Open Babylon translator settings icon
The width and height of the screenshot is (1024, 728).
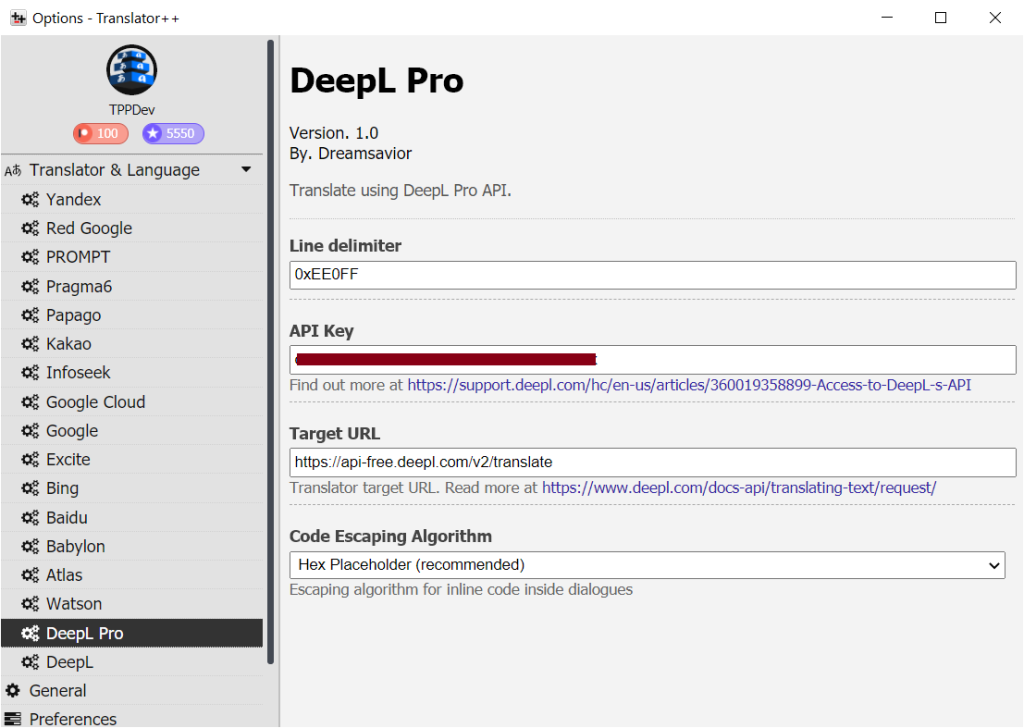[x=28, y=546]
